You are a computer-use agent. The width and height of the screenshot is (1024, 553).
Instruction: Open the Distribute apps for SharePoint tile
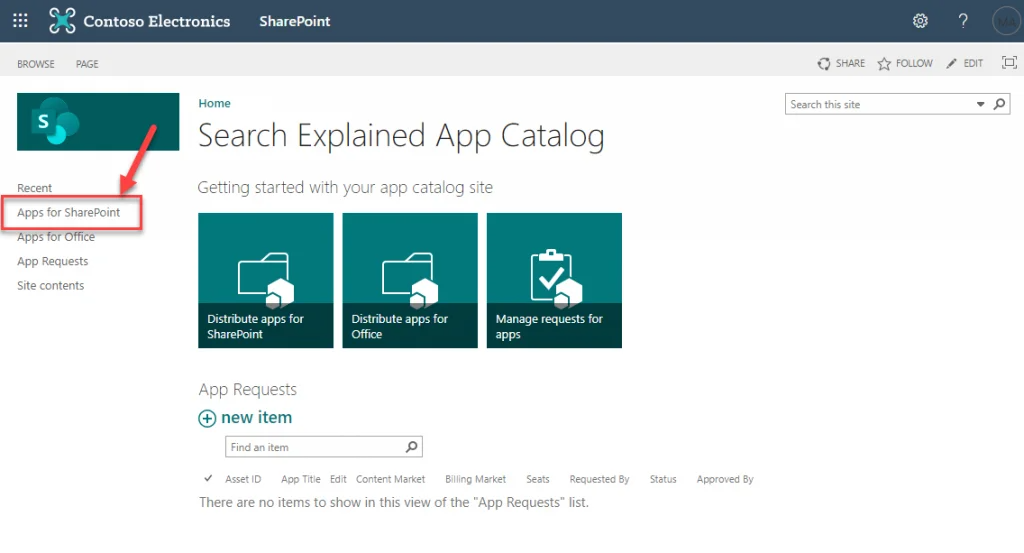(x=266, y=280)
